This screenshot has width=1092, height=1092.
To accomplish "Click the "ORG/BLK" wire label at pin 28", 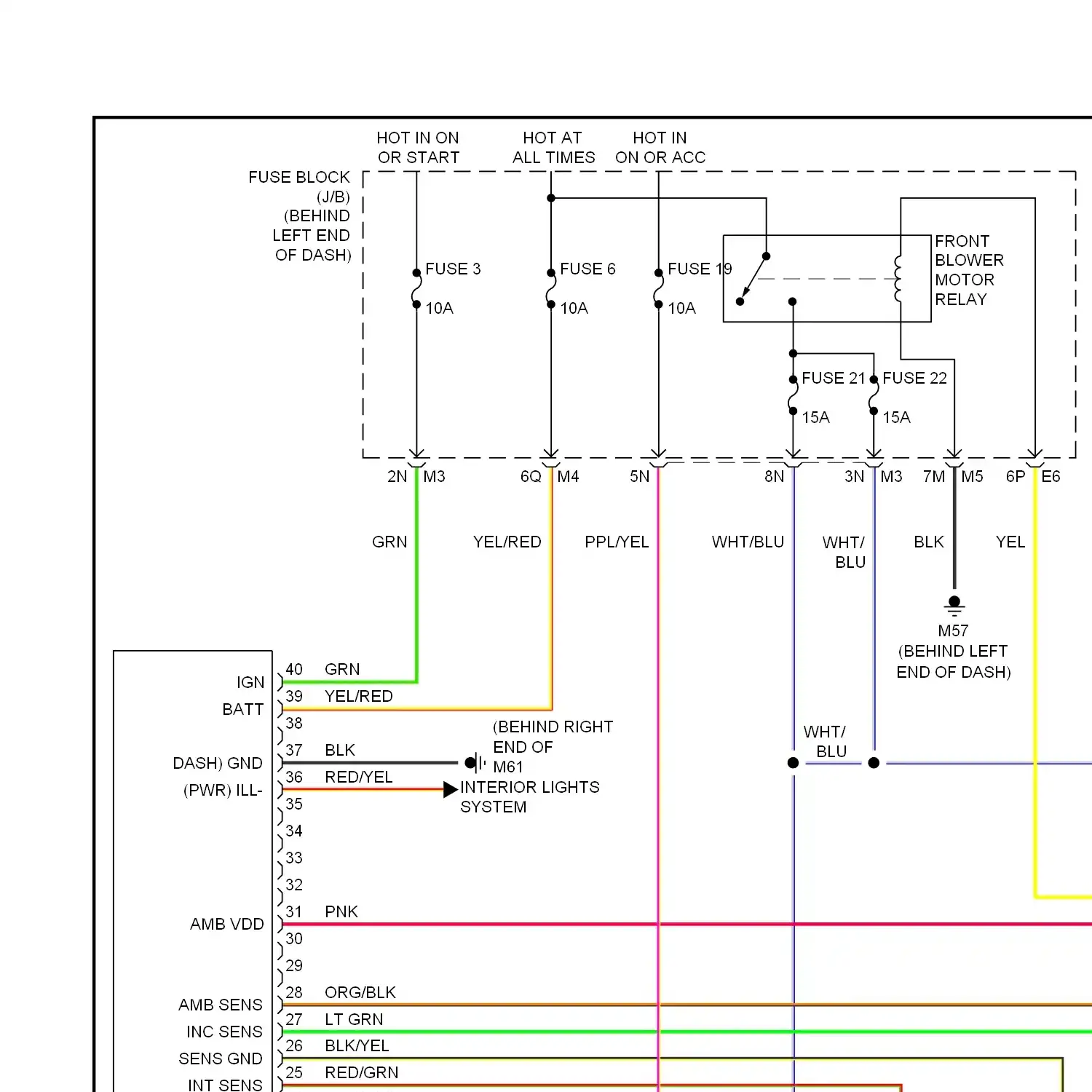I will point(360,993).
